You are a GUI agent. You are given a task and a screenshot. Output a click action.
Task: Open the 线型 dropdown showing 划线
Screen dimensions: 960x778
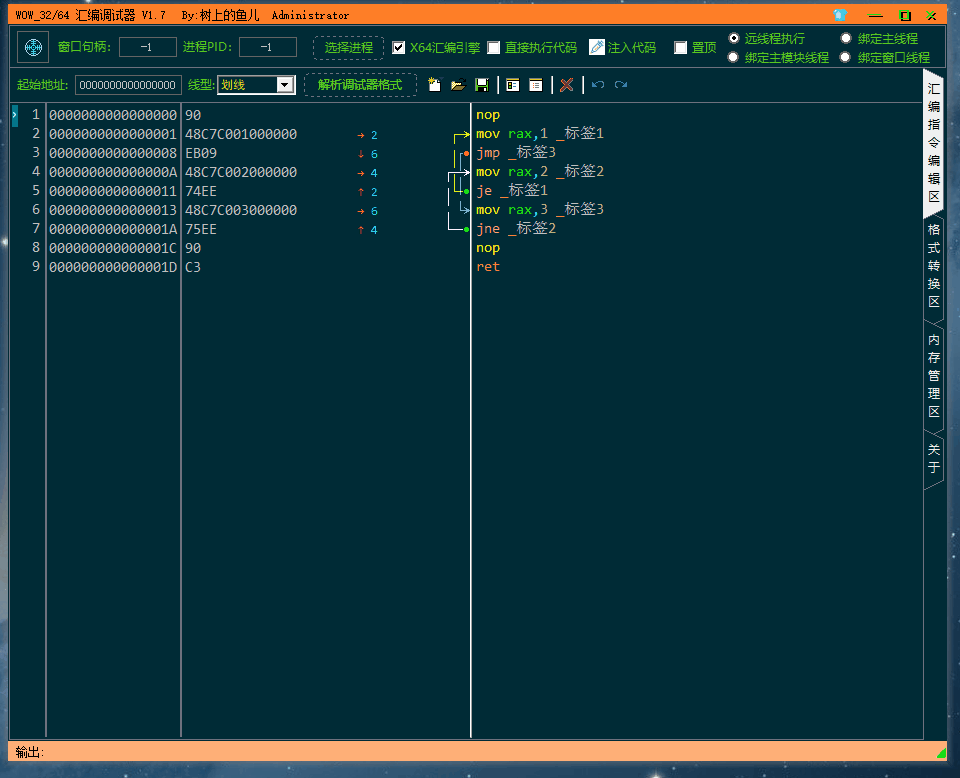257,84
